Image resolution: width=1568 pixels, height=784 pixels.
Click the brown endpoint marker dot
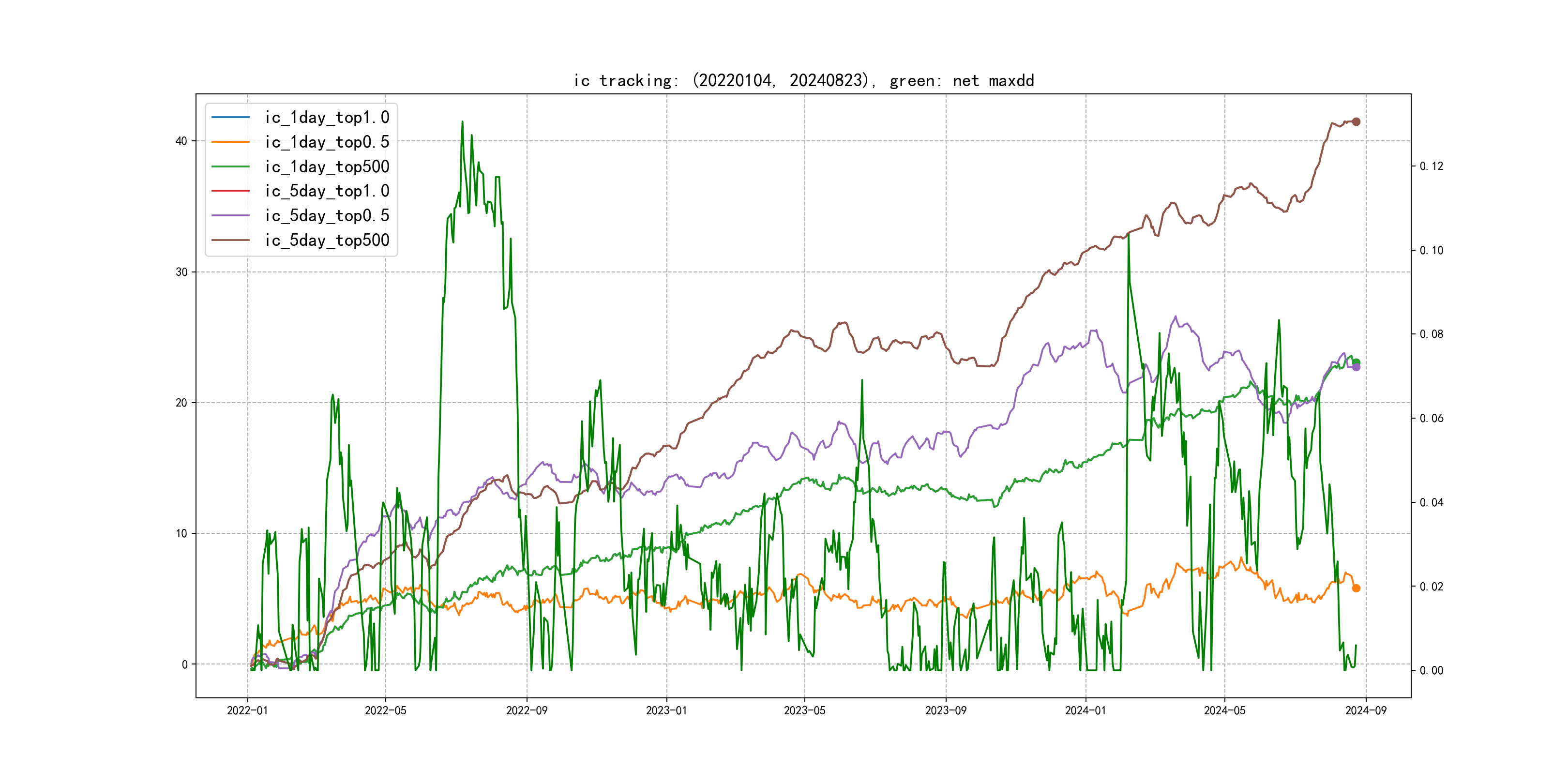pyautogui.click(x=1356, y=122)
